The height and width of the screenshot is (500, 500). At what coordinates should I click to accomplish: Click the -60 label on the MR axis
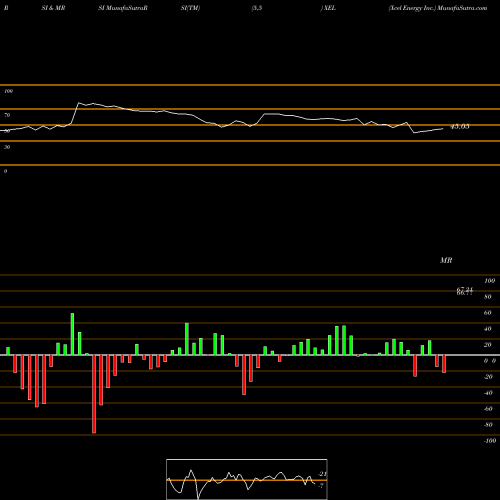point(488,409)
